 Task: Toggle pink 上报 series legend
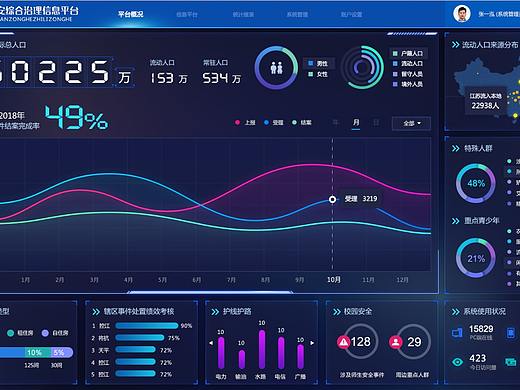tap(245, 123)
